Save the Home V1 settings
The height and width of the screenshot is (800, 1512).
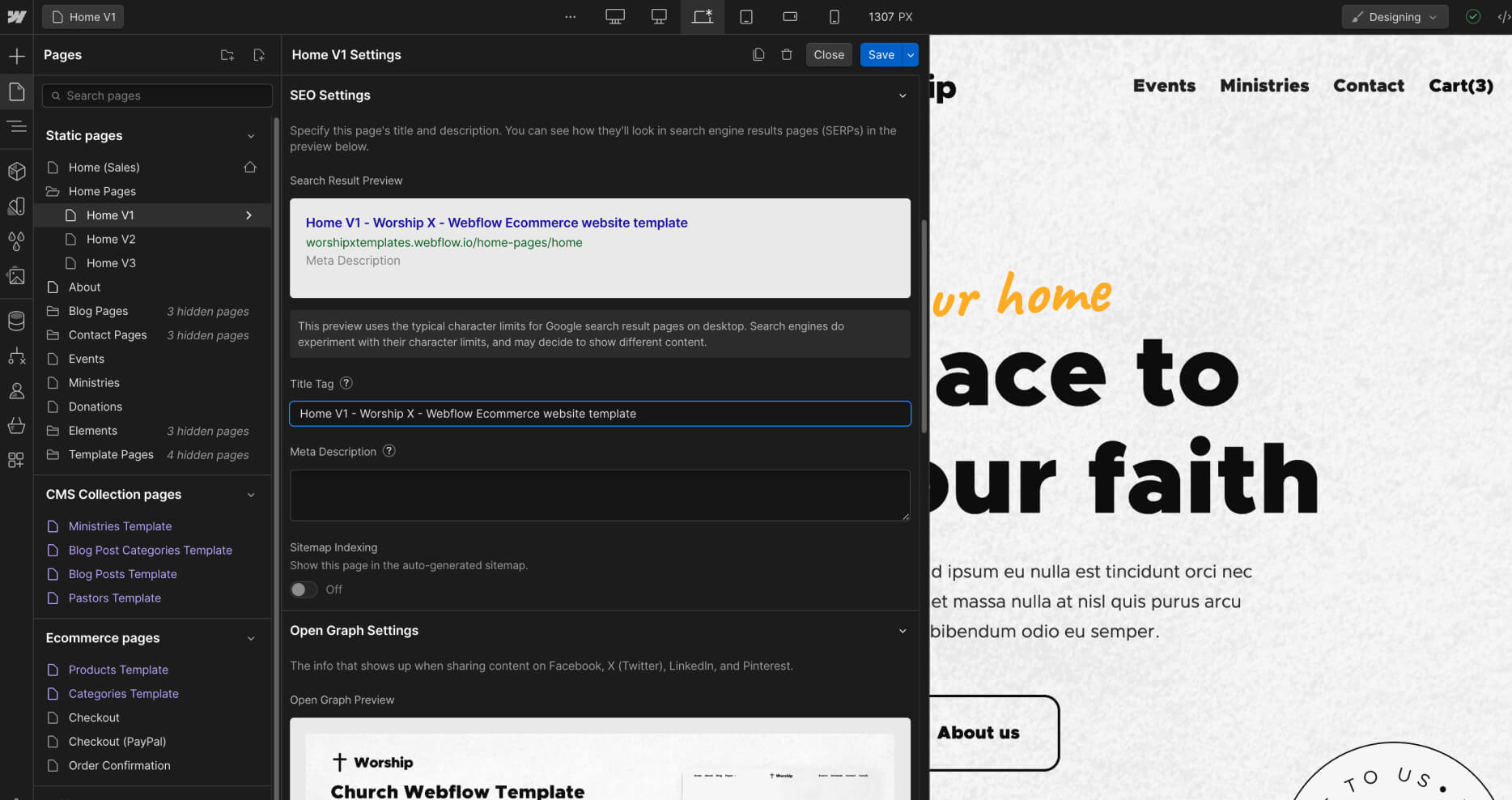(x=881, y=54)
